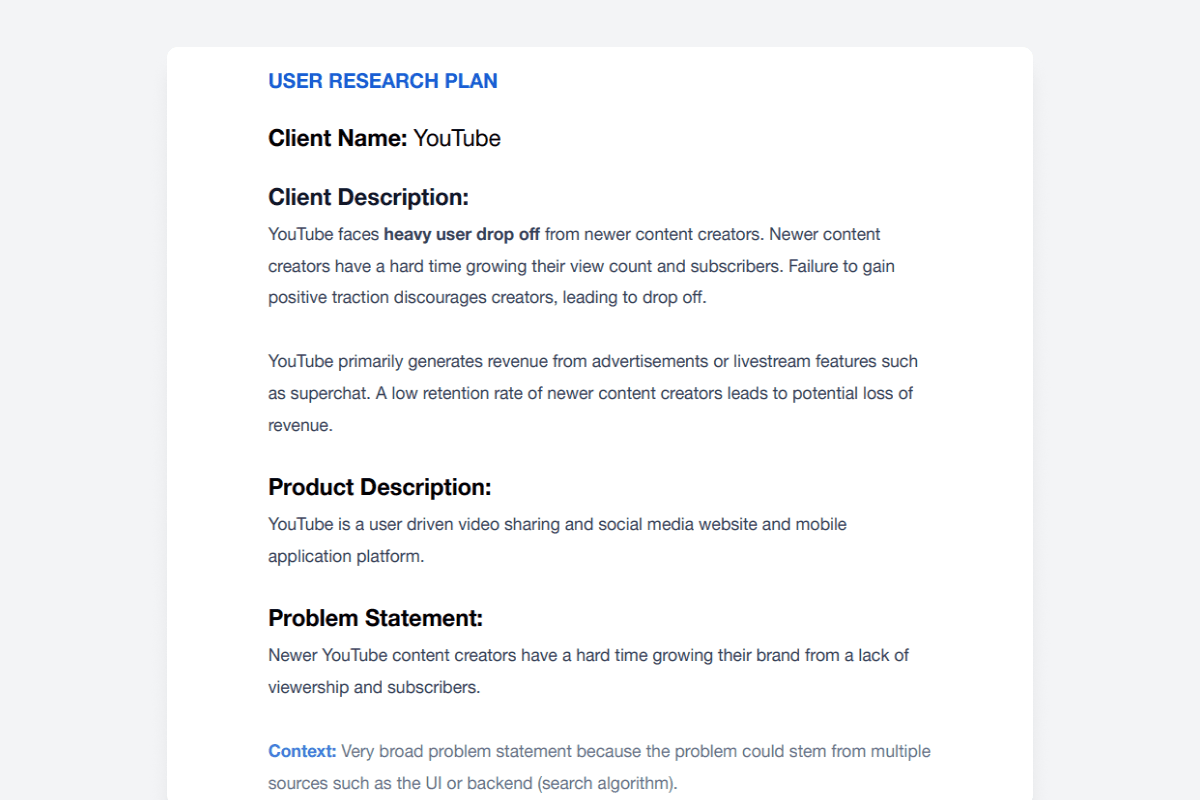1200x800 pixels.
Task: Click the Problem Statement heading
Action: coord(375,618)
